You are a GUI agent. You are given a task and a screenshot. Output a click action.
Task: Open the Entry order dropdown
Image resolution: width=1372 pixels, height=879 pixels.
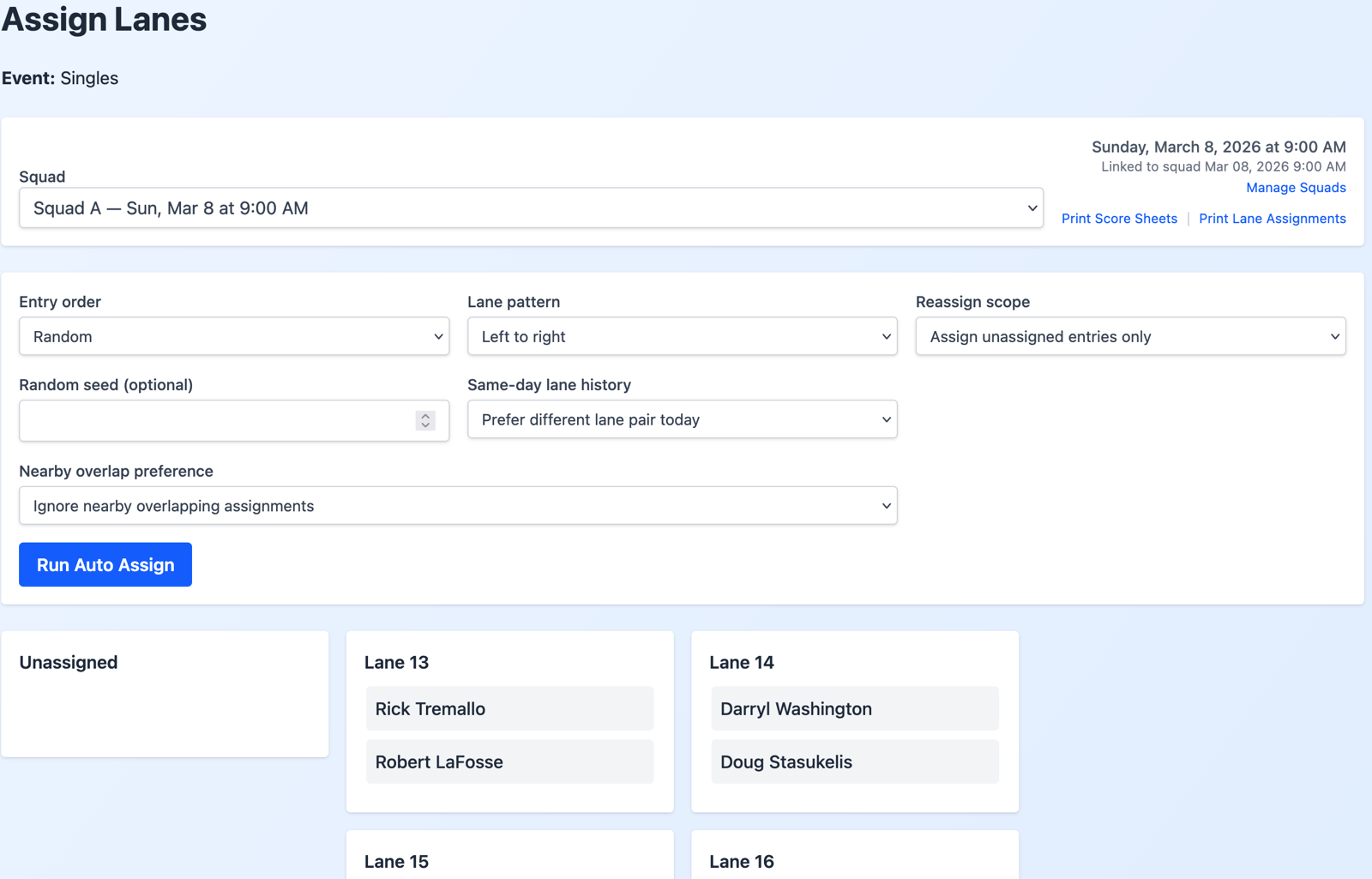(x=234, y=336)
